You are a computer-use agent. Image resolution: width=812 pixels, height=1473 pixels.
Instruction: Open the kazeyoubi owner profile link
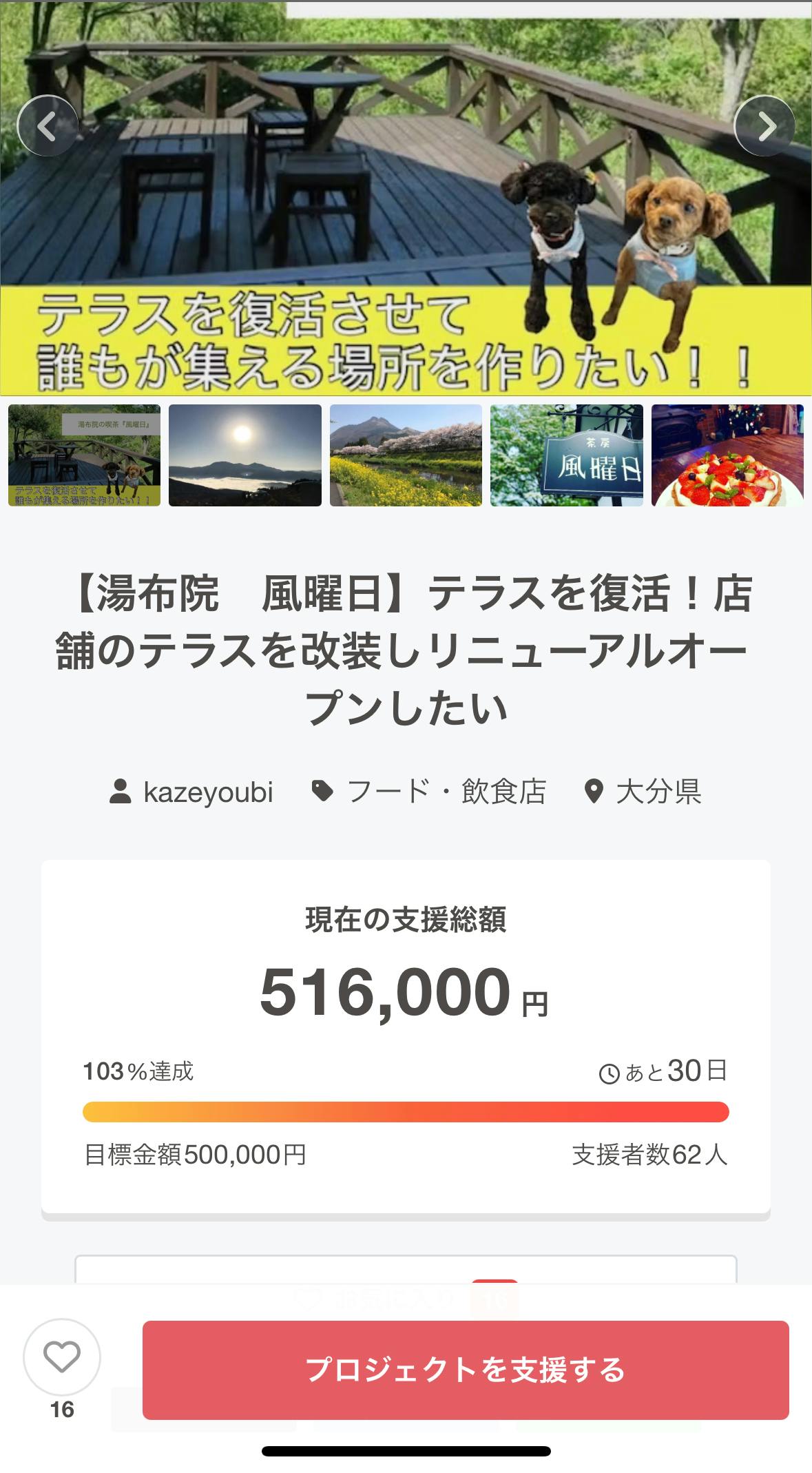click(208, 792)
